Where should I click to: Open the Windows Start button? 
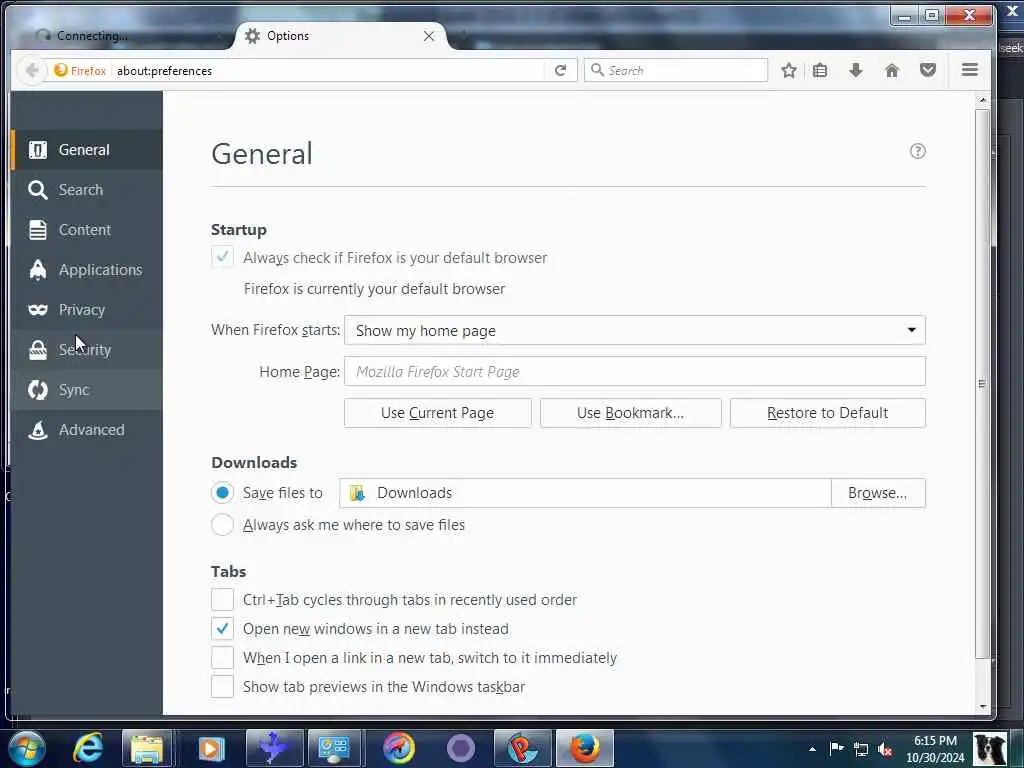(27, 748)
